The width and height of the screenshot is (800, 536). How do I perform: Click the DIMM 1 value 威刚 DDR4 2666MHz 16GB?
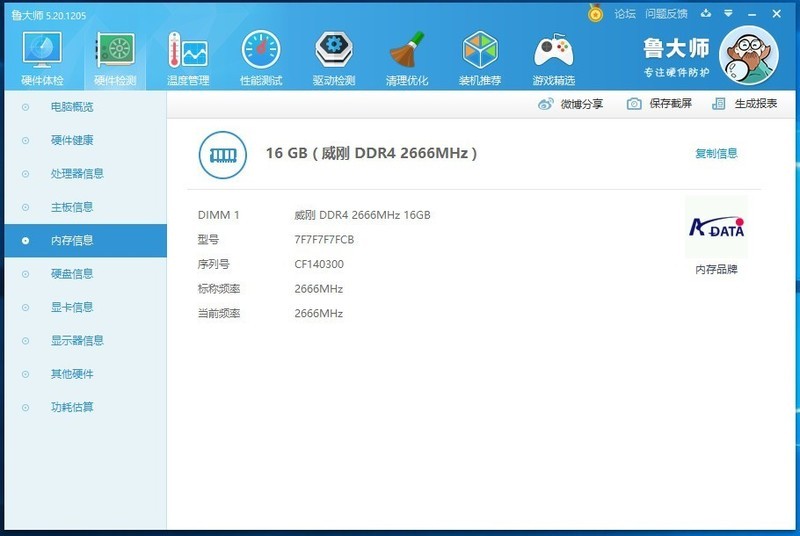point(362,215)
